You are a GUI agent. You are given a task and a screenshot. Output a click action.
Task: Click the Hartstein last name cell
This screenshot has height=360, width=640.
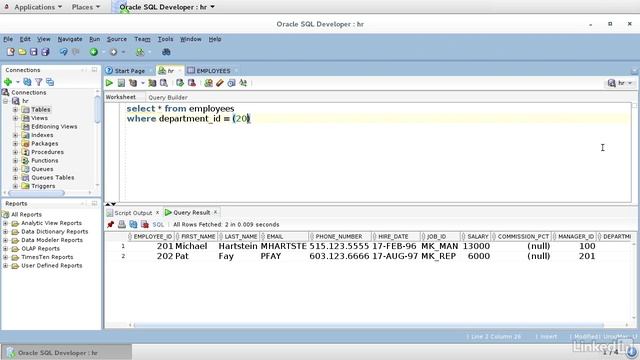[238, 246]
